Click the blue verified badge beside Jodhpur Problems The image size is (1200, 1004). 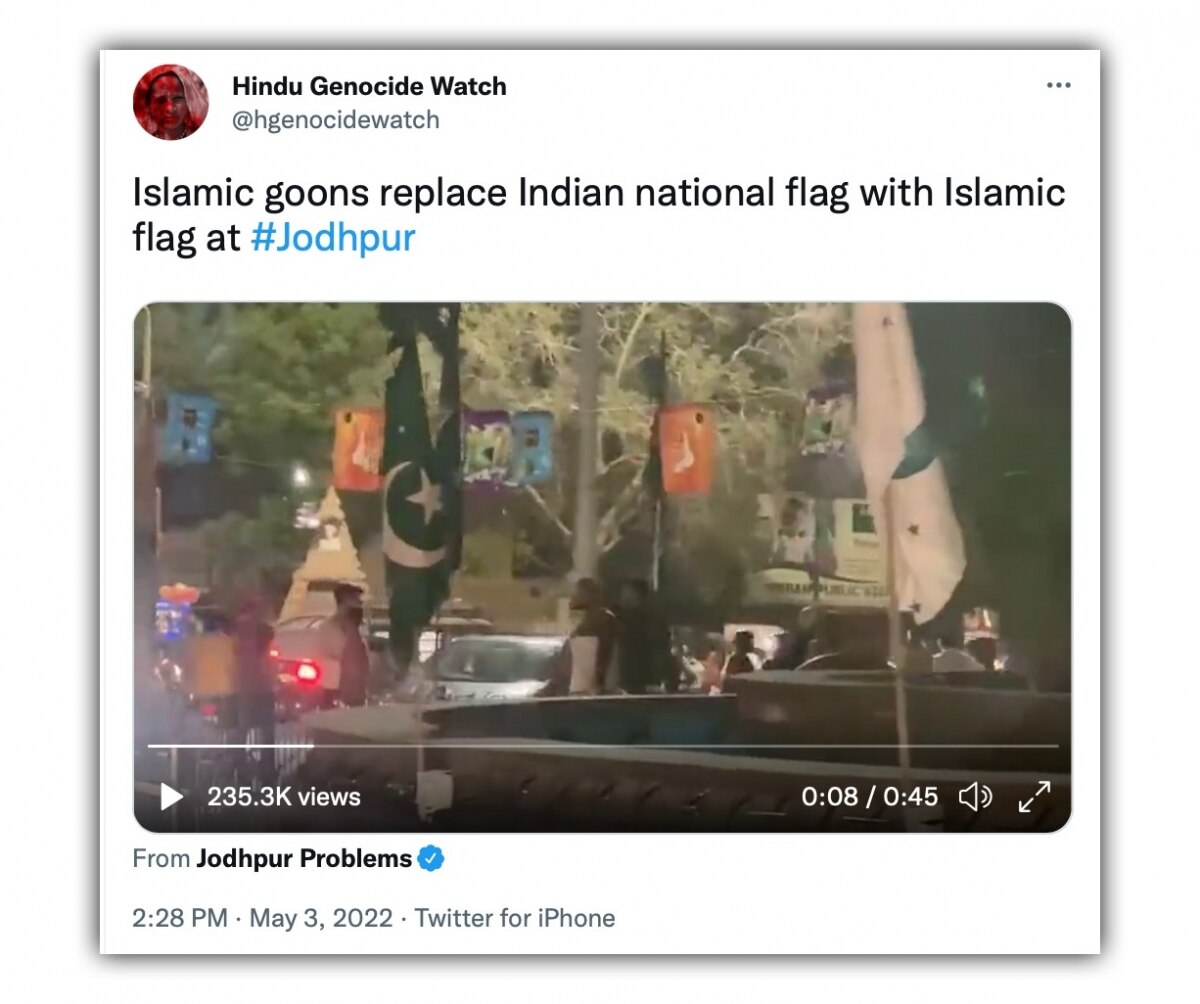(431, 858)
